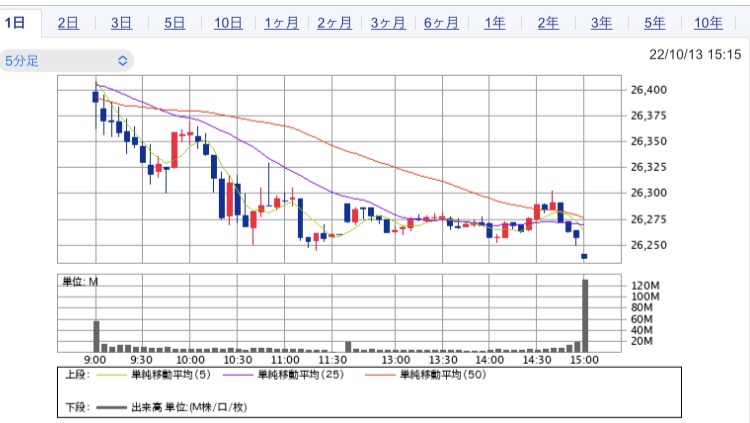Click the 単純移動平均(25) legend entry
The image size is (750, 423).
click(x=301, y=375)
